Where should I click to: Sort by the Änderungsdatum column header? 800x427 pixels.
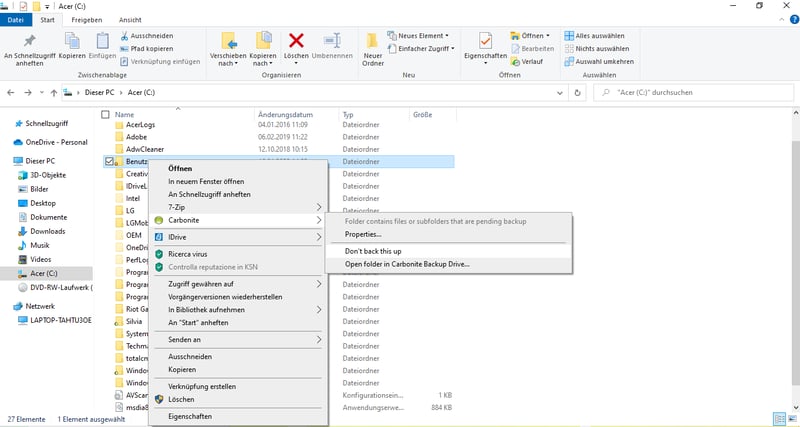[x=286, y=115]
